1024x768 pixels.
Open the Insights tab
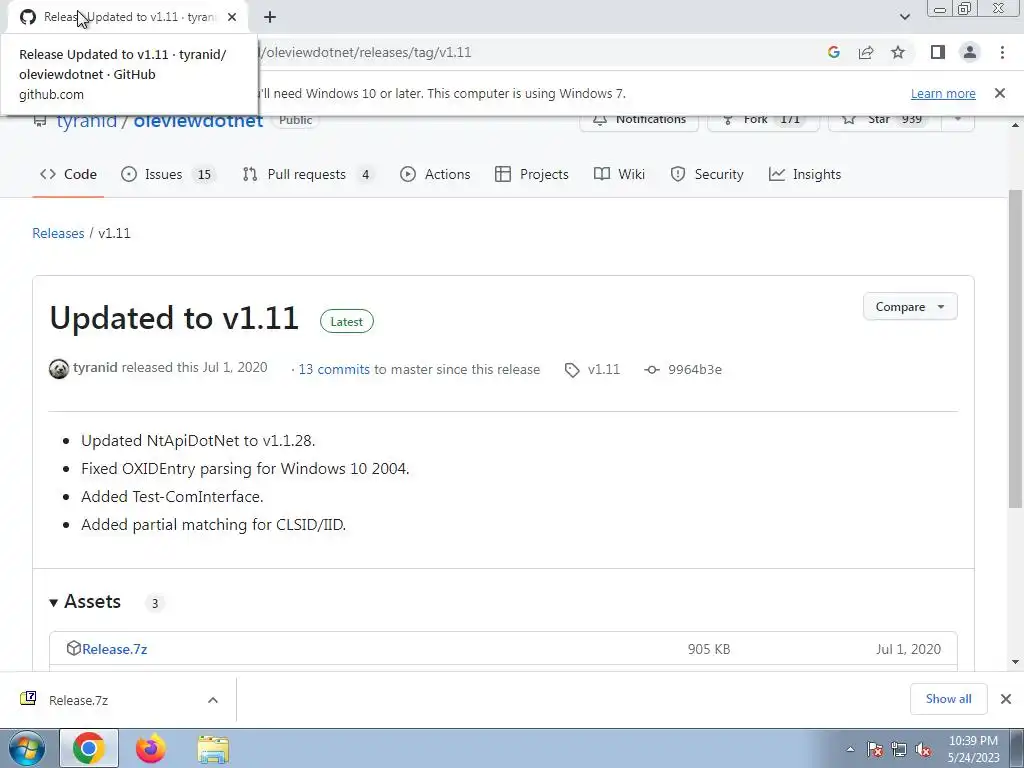point(805,174)
